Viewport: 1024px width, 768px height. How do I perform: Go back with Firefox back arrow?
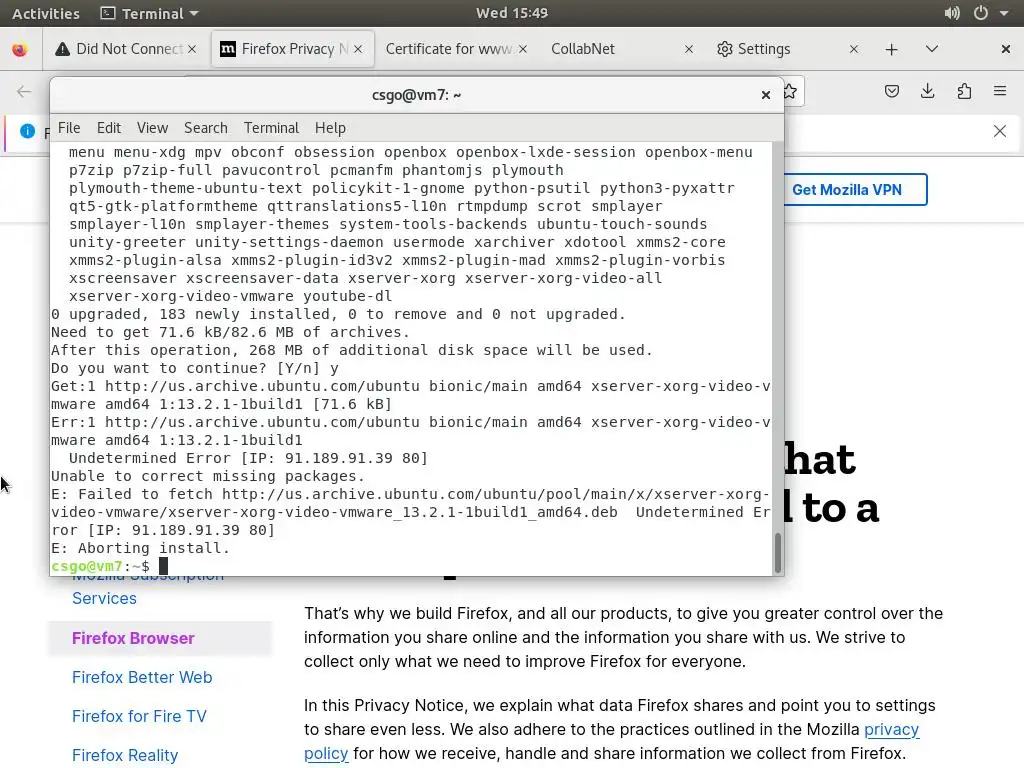pos(24,91)
